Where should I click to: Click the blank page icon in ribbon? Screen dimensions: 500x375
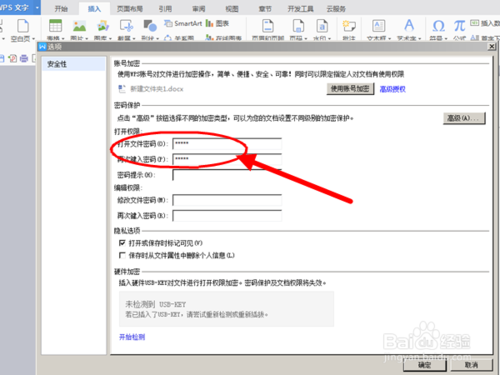point(23,26)
